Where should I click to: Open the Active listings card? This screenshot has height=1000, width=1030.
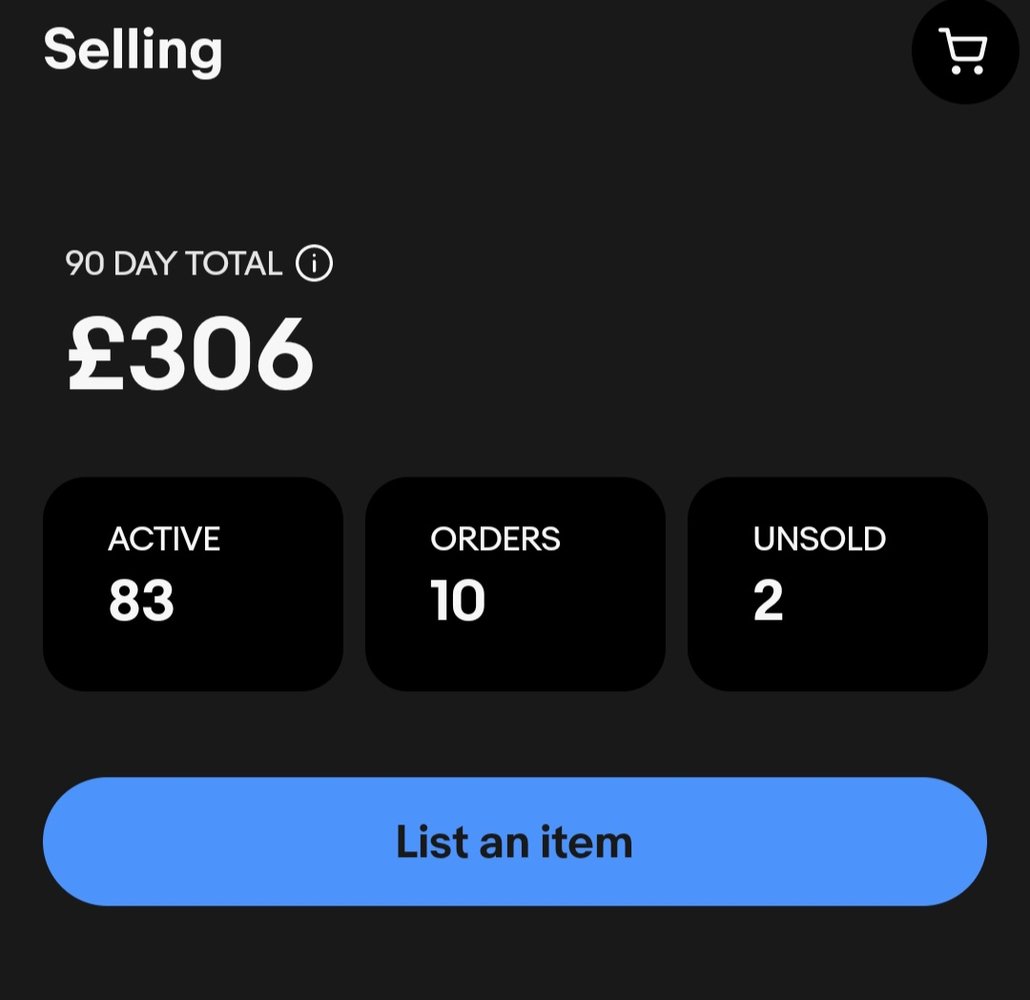click(193, 584)
